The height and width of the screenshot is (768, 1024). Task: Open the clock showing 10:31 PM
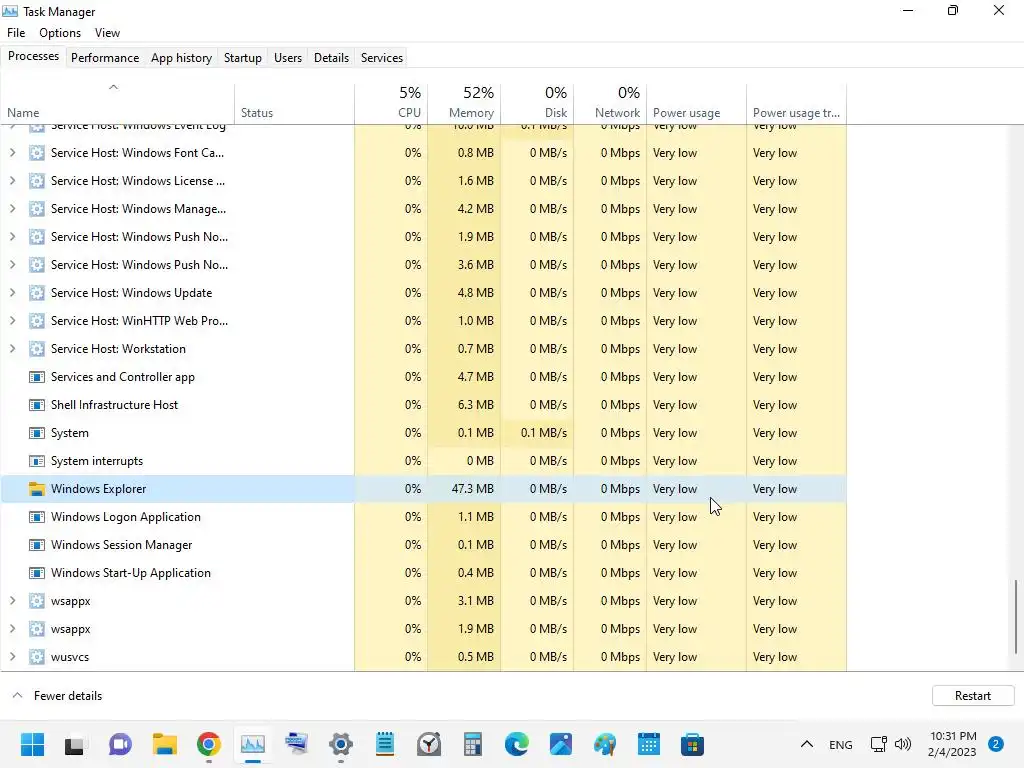click(953, 744)
